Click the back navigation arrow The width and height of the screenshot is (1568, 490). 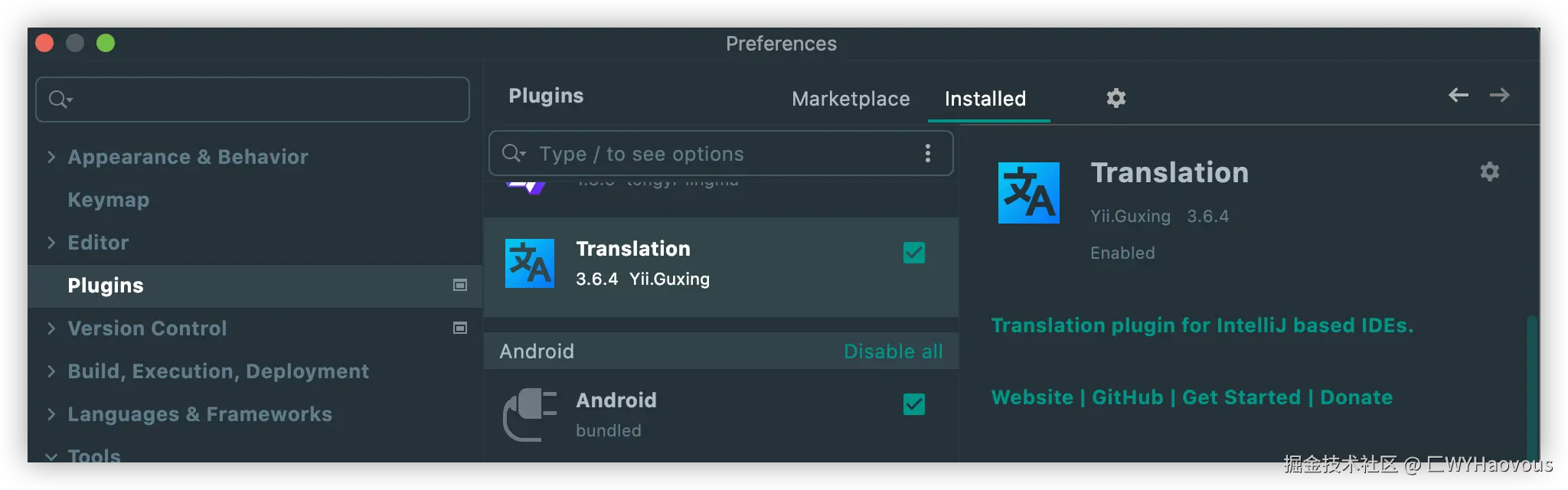pos(1458,95)
